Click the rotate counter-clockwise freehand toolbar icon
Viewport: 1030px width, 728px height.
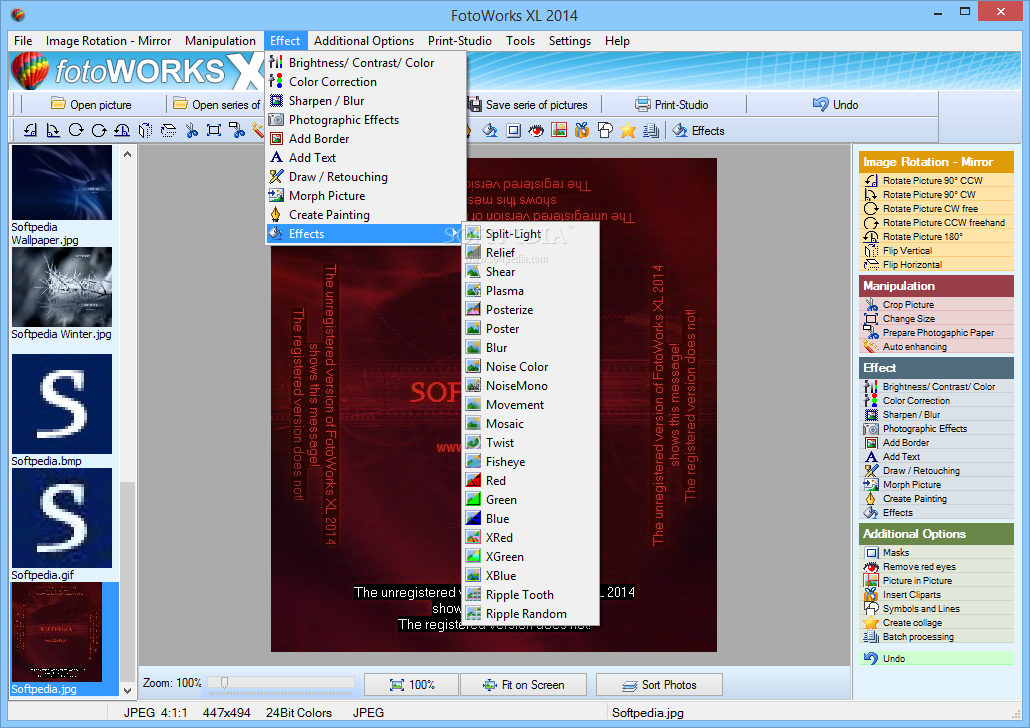coord(99,130)
